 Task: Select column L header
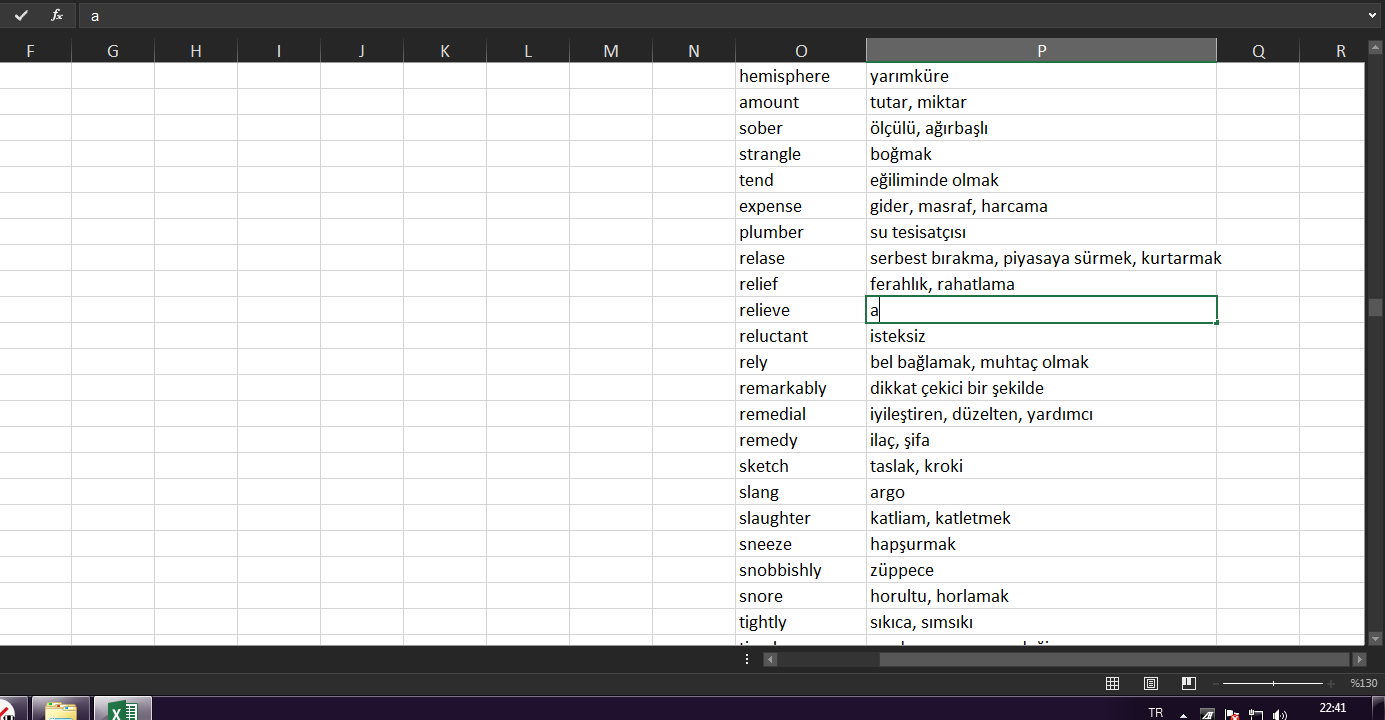pos(528,51)
